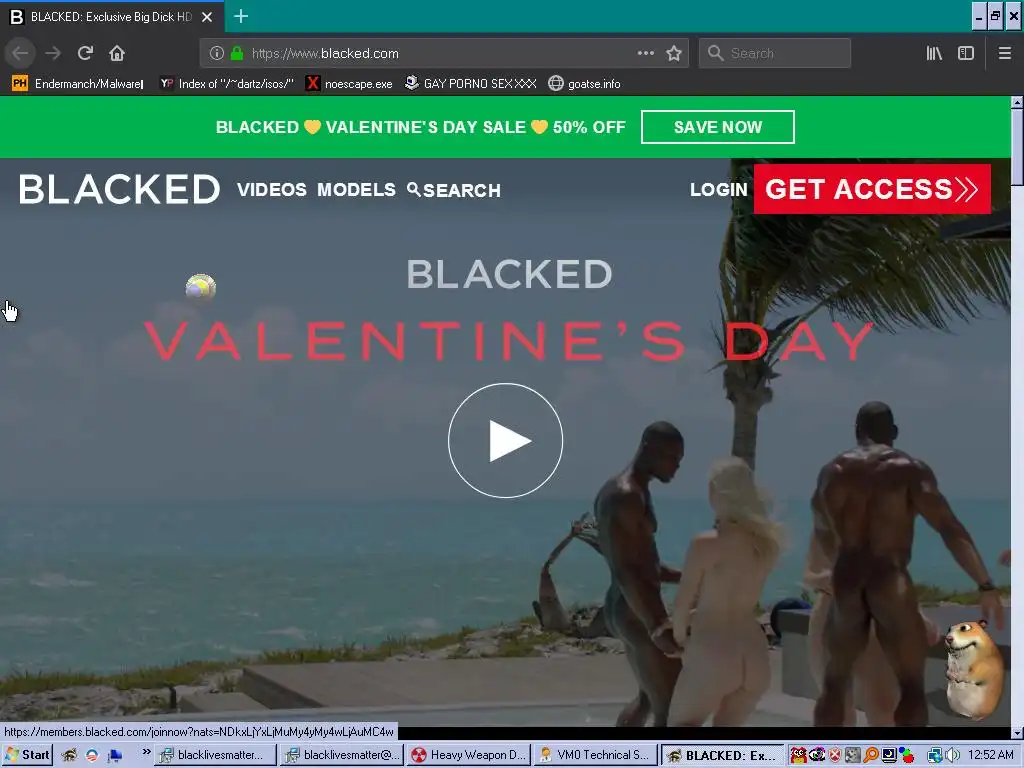Click the browser Search box
The image size is (1024, 768).
[775, 53]
